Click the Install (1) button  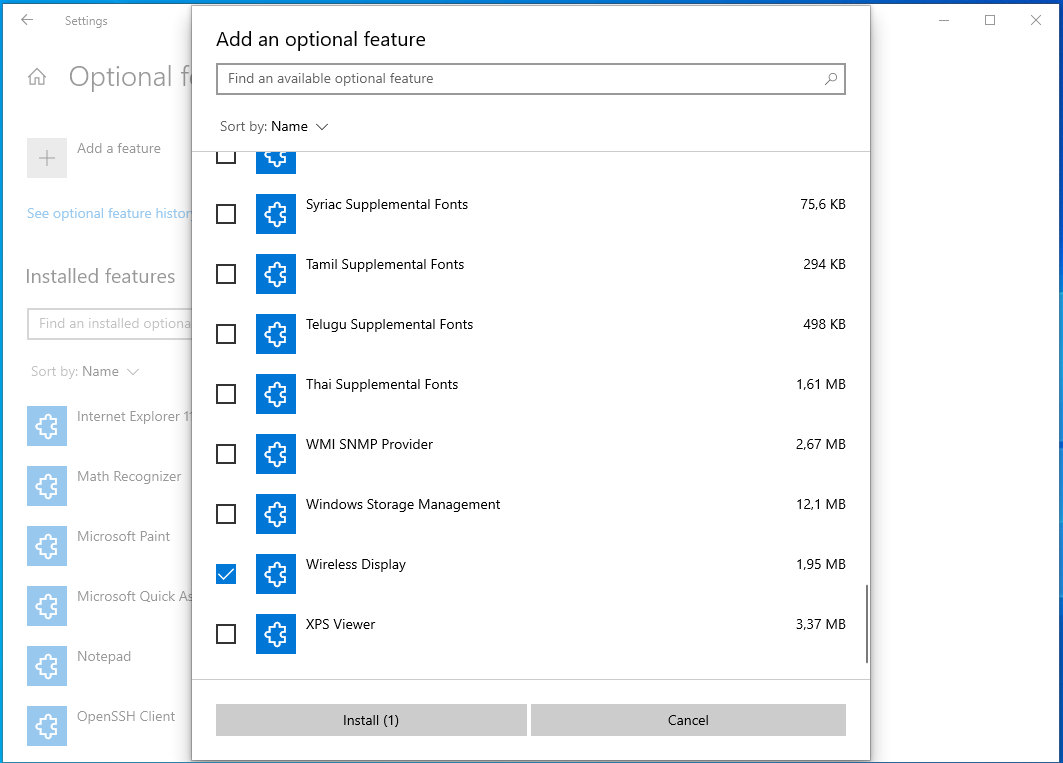click(371, 720)
